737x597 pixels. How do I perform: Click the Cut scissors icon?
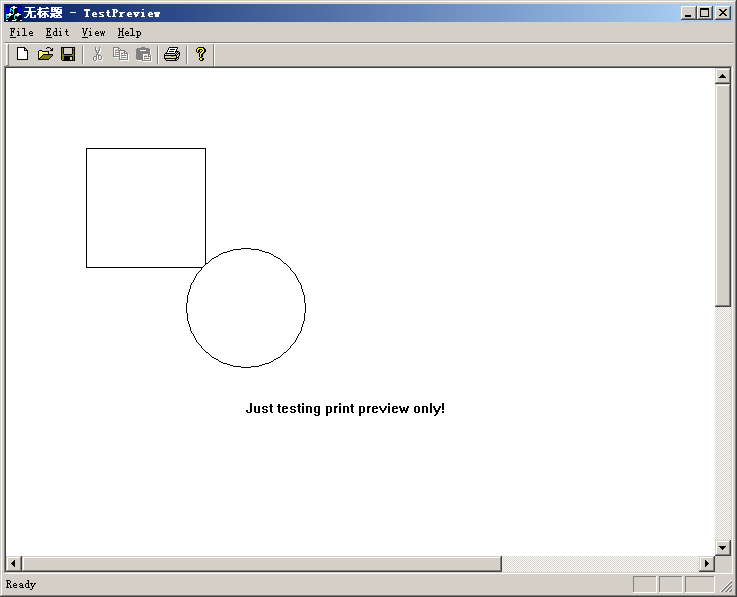pos(97,54)
